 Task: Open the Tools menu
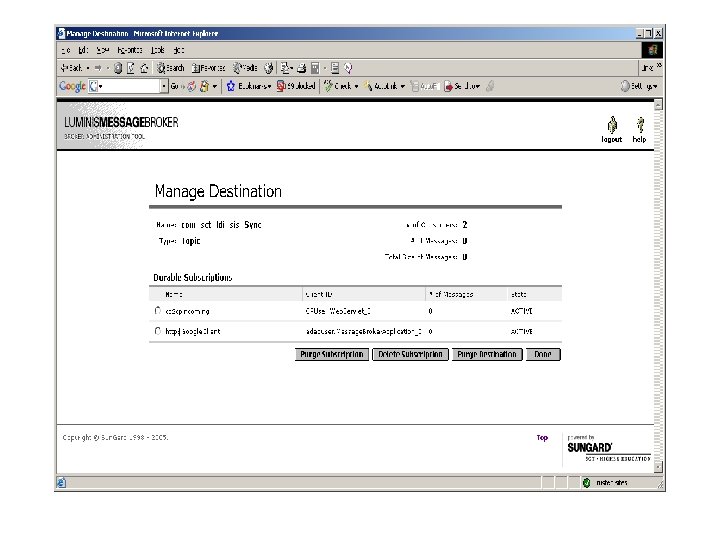point(158,50)
